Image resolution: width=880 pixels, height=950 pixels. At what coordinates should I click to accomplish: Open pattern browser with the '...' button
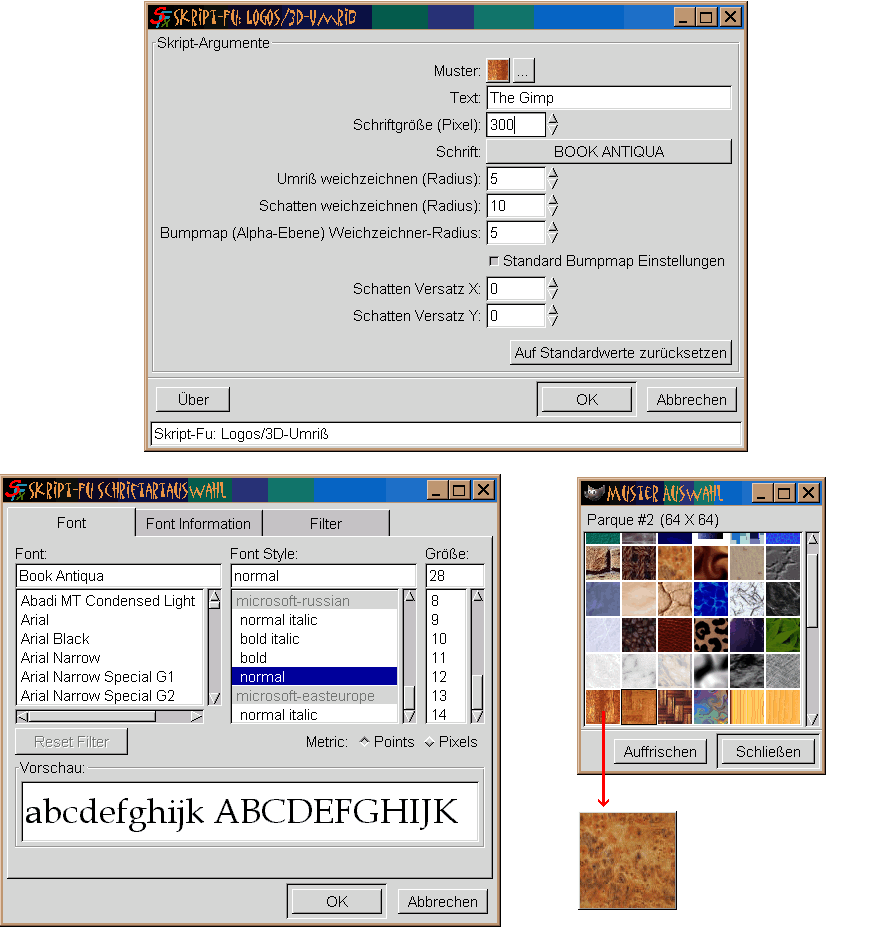pyautogui.click(x=524, y=70)
